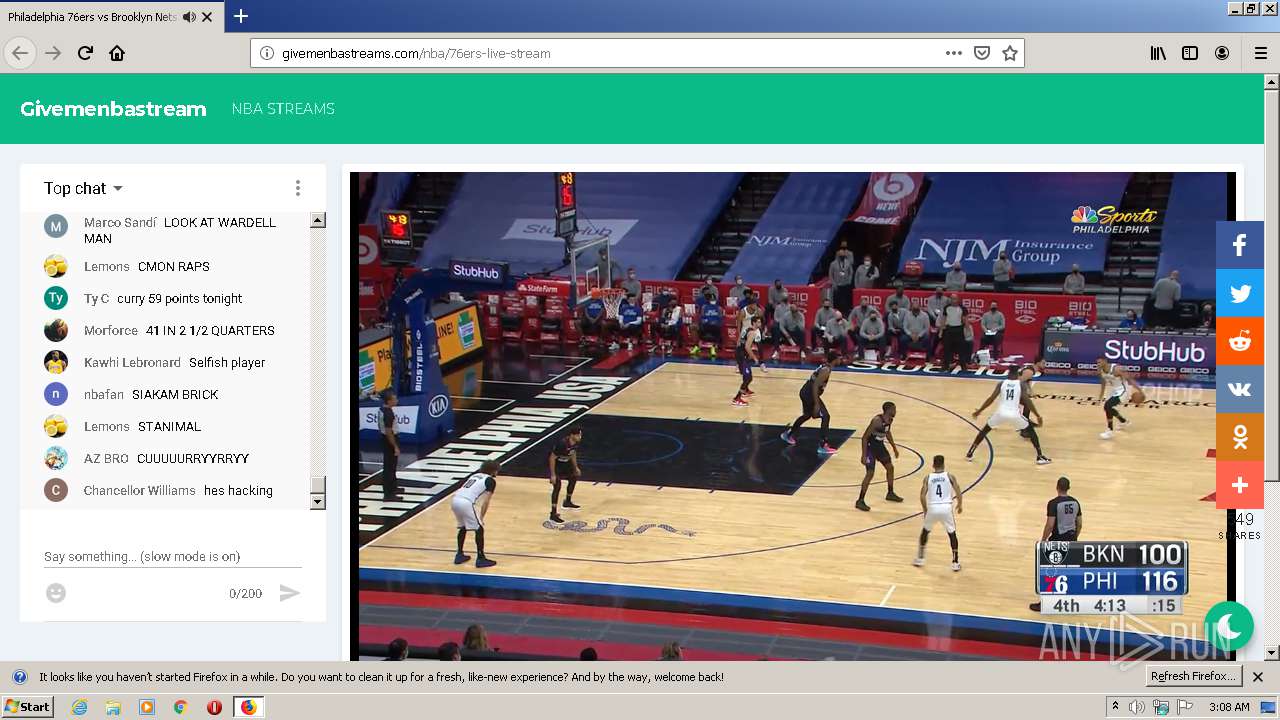
Task: Open Firefox account icon
Action: point(1222,53)
